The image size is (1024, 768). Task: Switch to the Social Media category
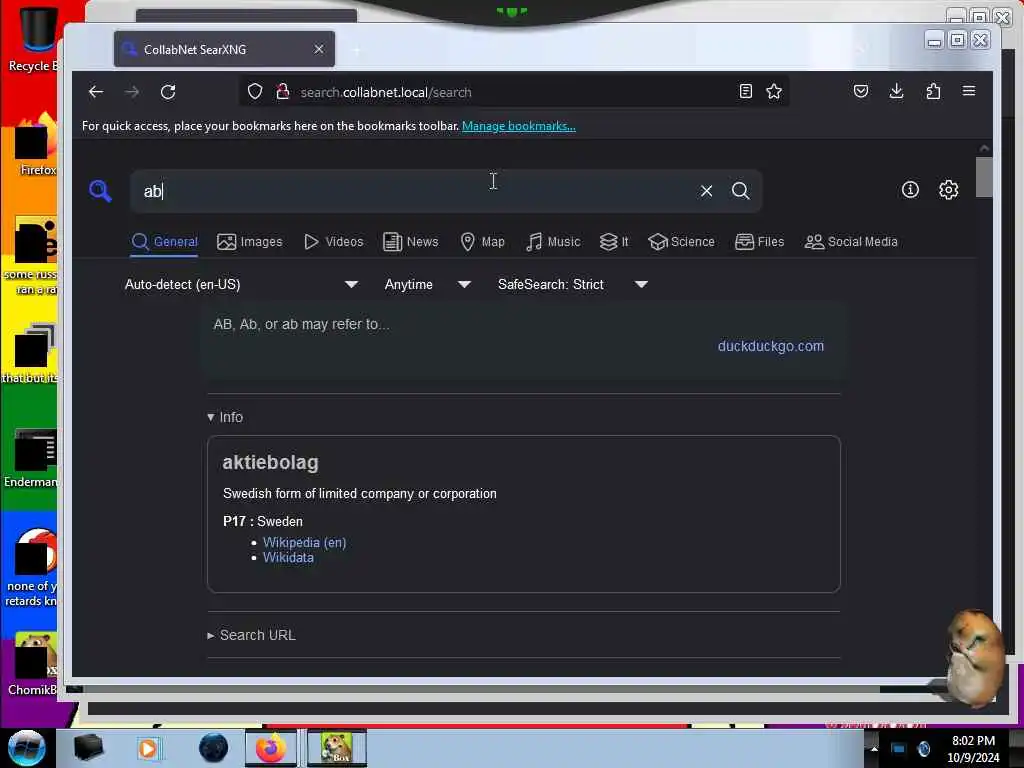(x=851, y=242)
